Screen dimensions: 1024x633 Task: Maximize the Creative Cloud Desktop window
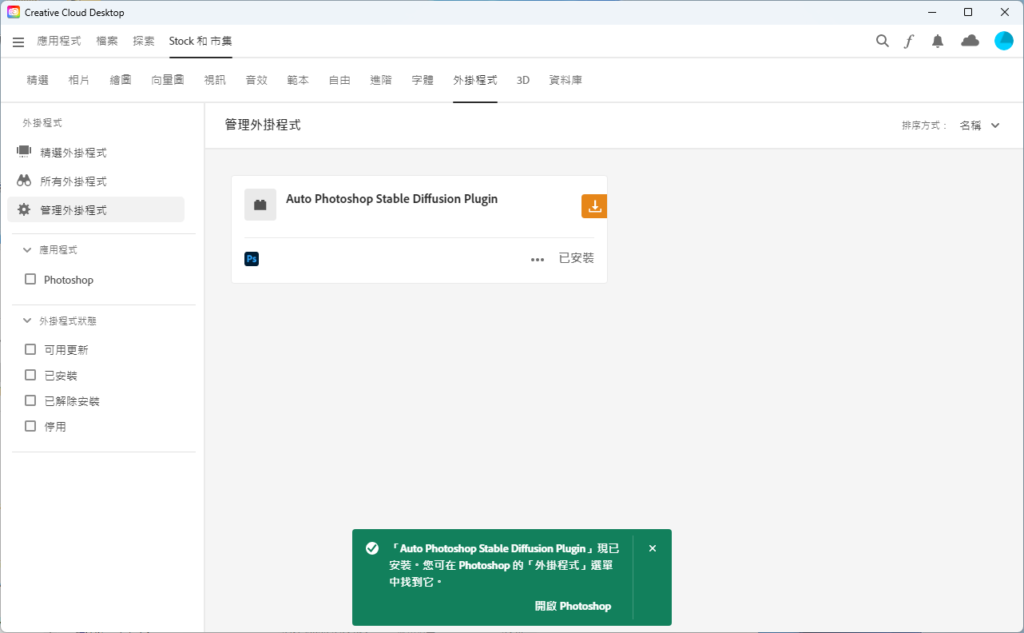968,12
